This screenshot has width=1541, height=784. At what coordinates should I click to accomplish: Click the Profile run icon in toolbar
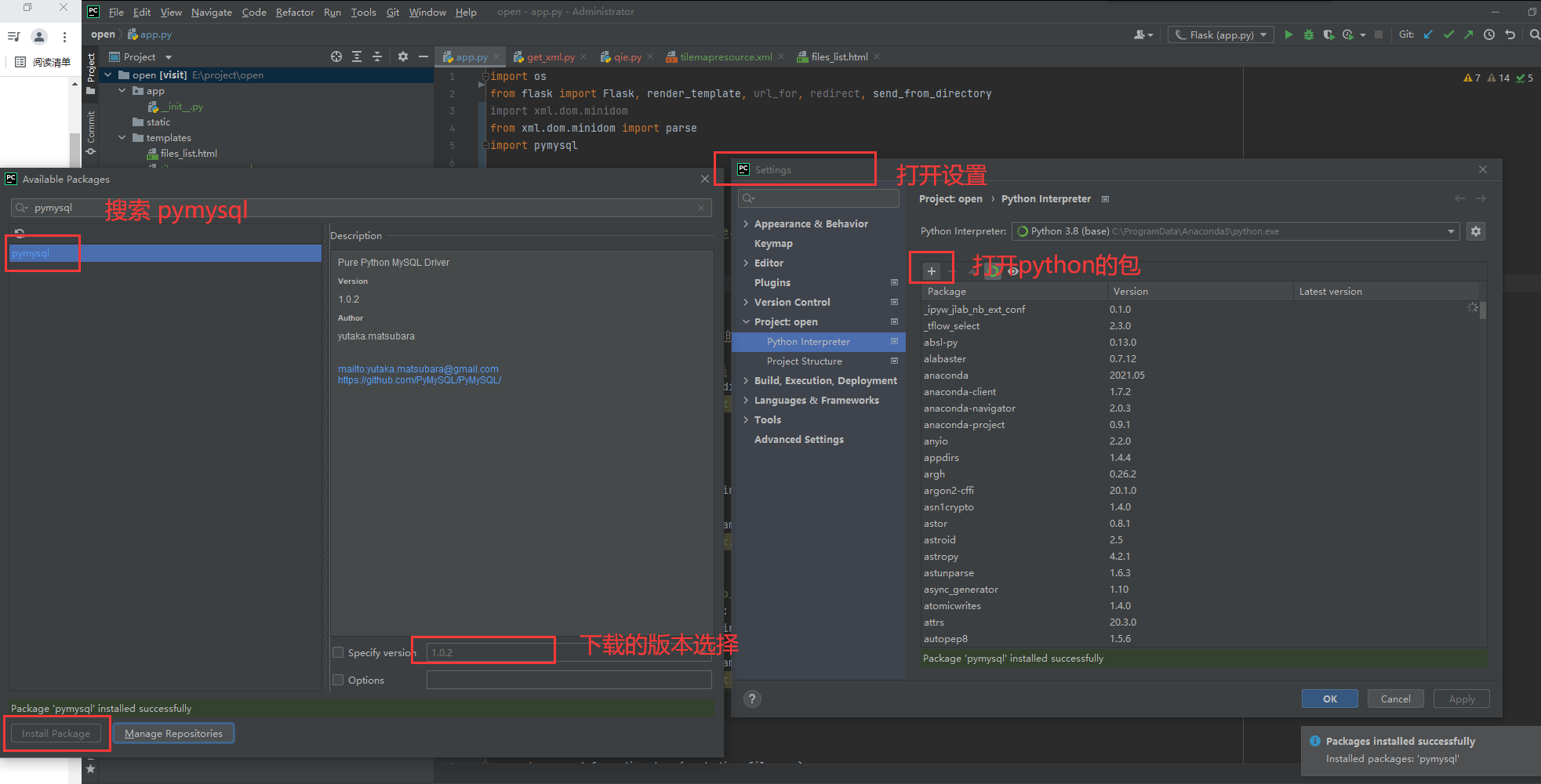pyautogui.click(x=1348, y=34)
